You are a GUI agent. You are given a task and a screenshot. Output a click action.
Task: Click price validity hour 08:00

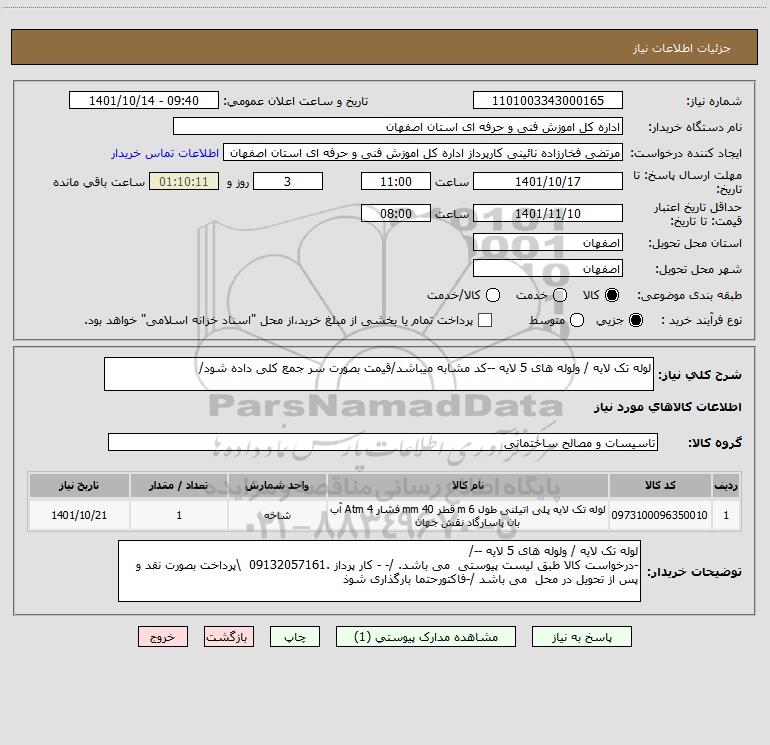tap(396, 213)
